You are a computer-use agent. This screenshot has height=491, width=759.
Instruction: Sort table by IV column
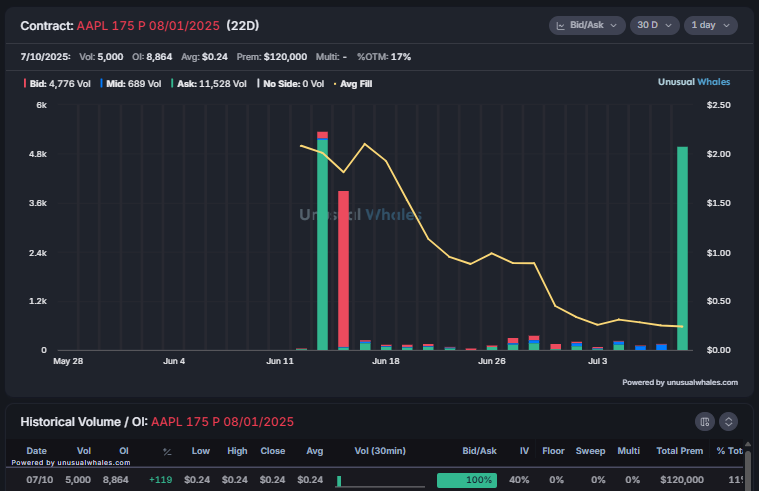point(524,451)
